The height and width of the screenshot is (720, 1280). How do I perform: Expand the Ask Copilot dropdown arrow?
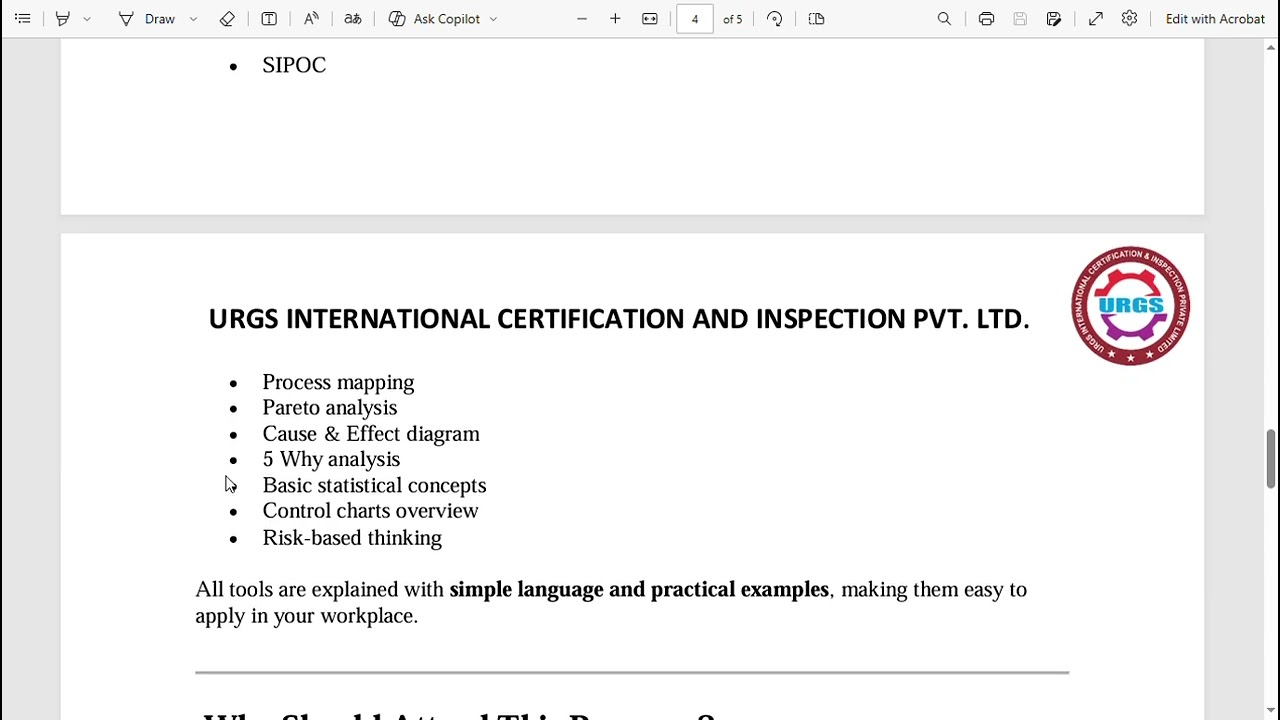click(493, 19)
